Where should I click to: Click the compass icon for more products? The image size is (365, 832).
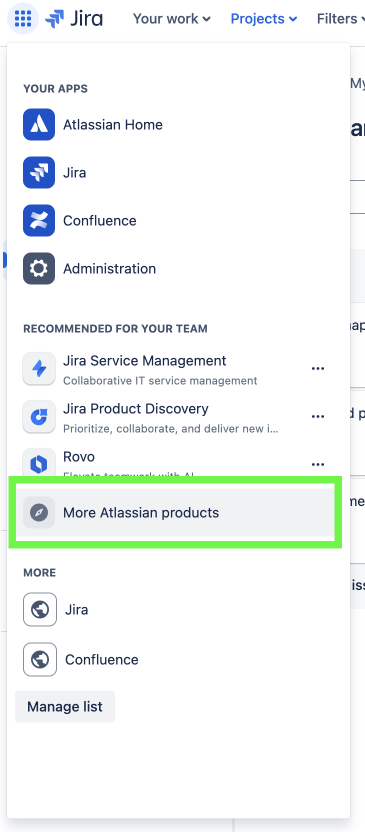click(39, 513)
